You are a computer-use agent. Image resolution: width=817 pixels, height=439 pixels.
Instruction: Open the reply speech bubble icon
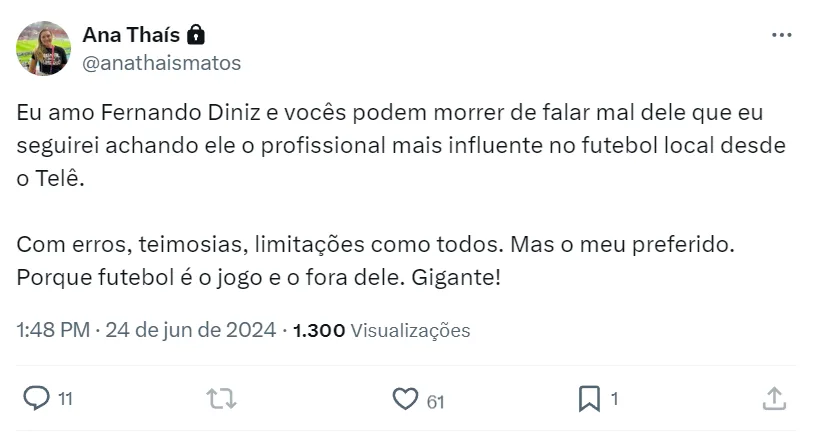pos(36,399)
